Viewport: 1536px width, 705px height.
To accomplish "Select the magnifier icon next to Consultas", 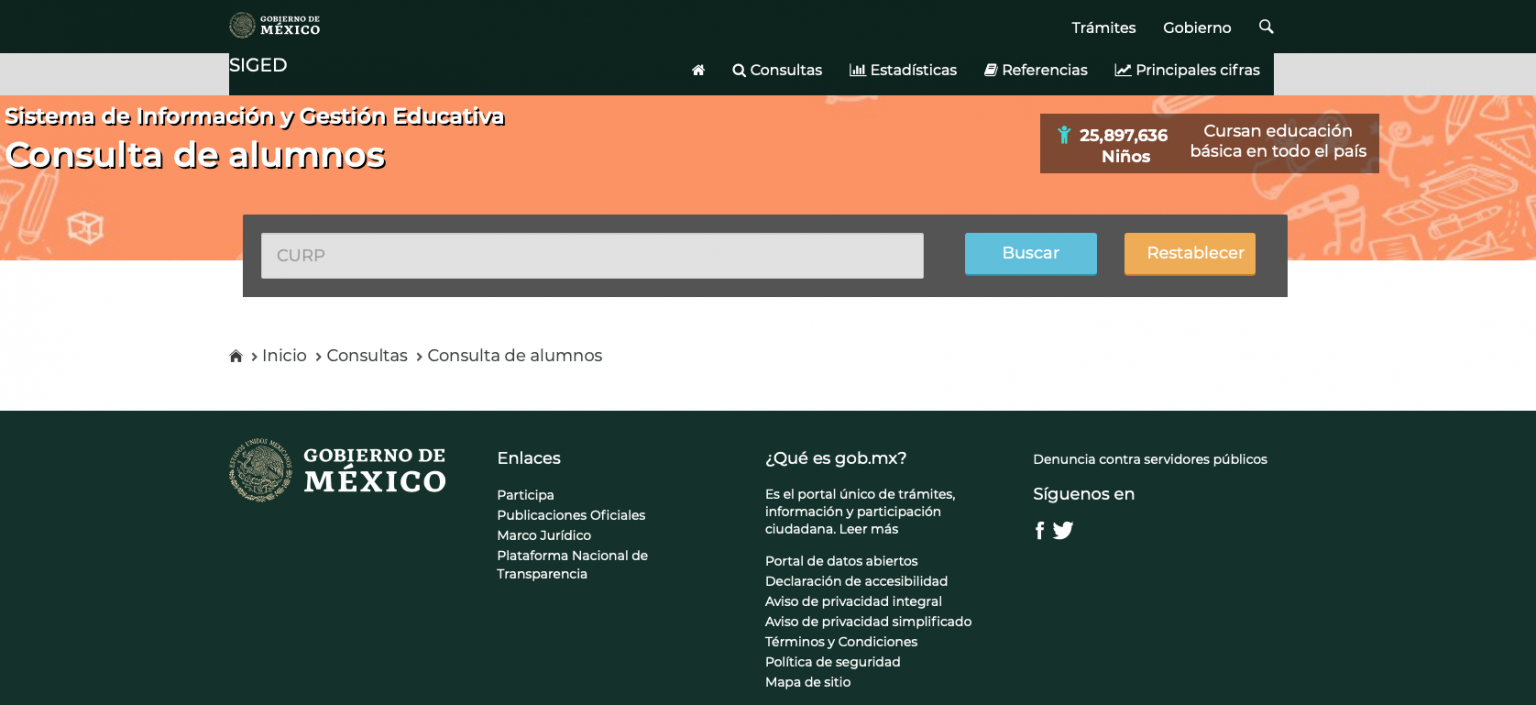I will coord(739,70).
